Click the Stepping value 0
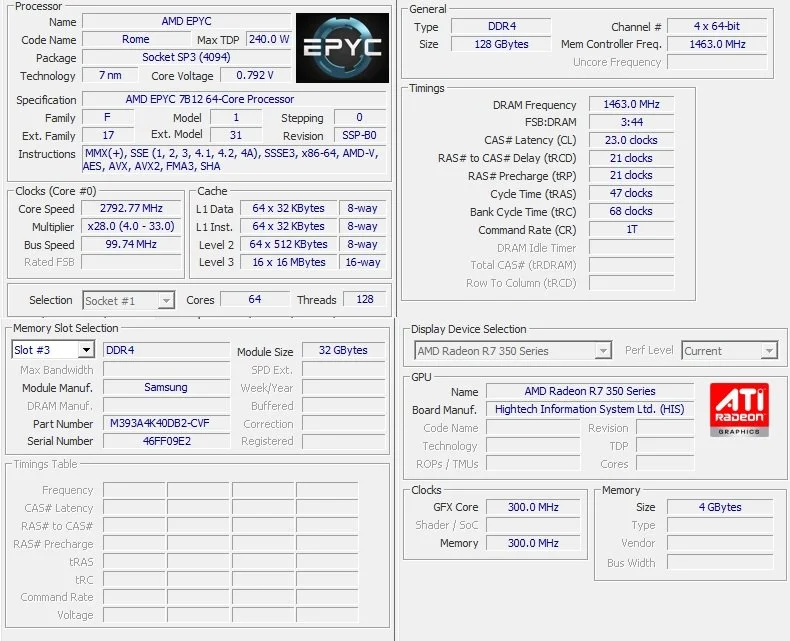 [x=360, y=117]
